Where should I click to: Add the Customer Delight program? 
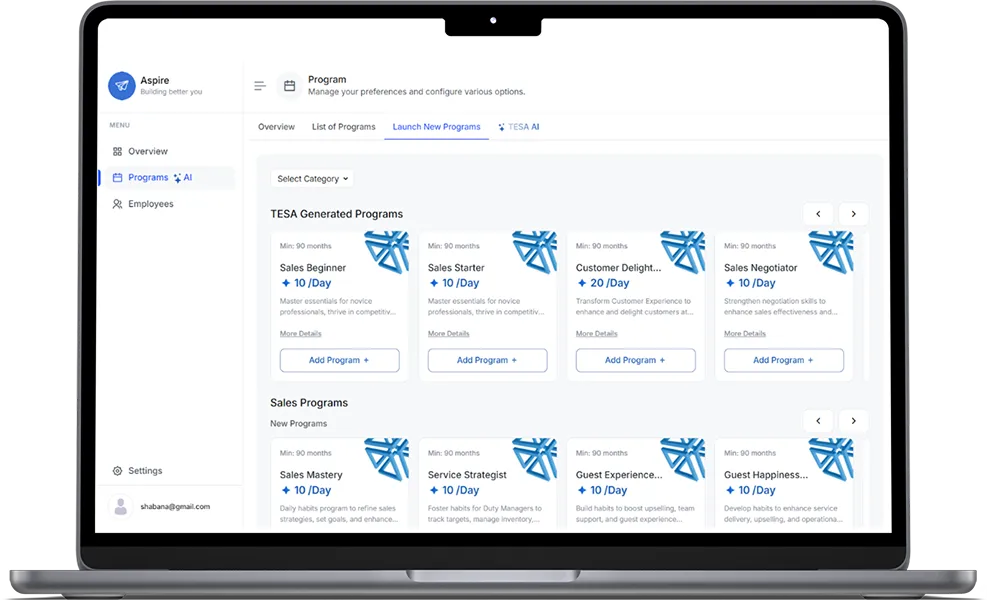[636, 361]
